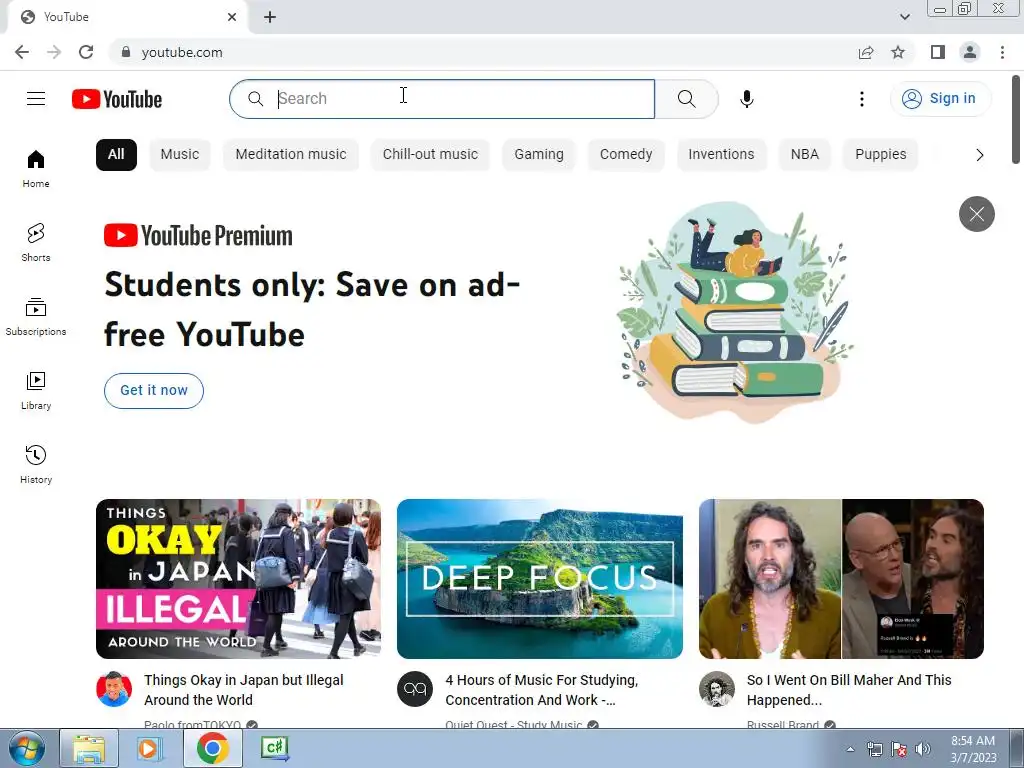Toggle the browser side panel
The height and width of the screenshot is (768, 1024).
click(938, 52)
